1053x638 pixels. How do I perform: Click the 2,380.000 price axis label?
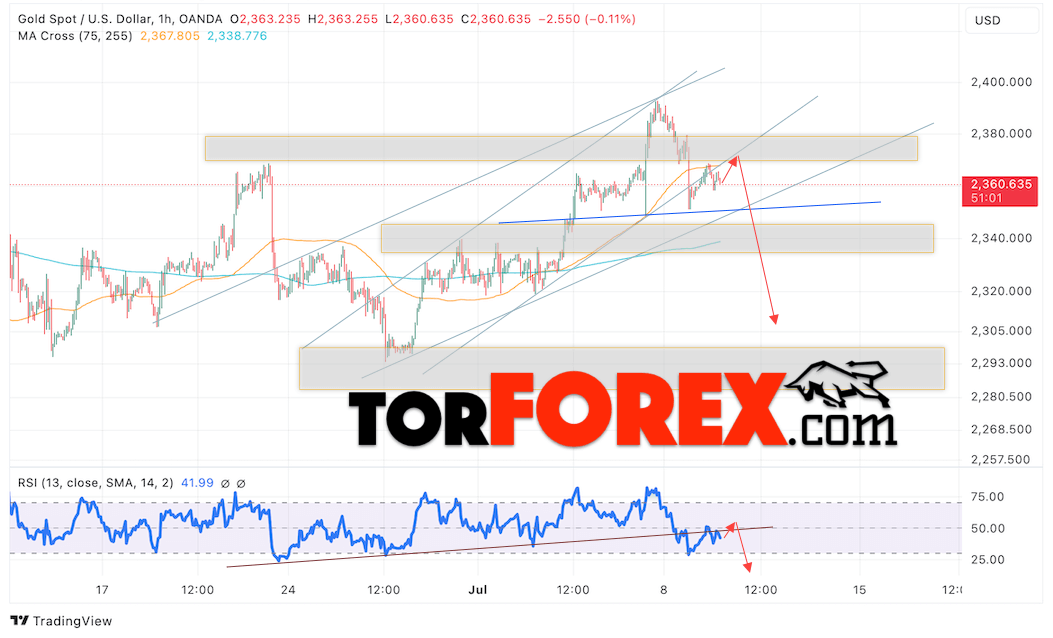click(1001, 134)
